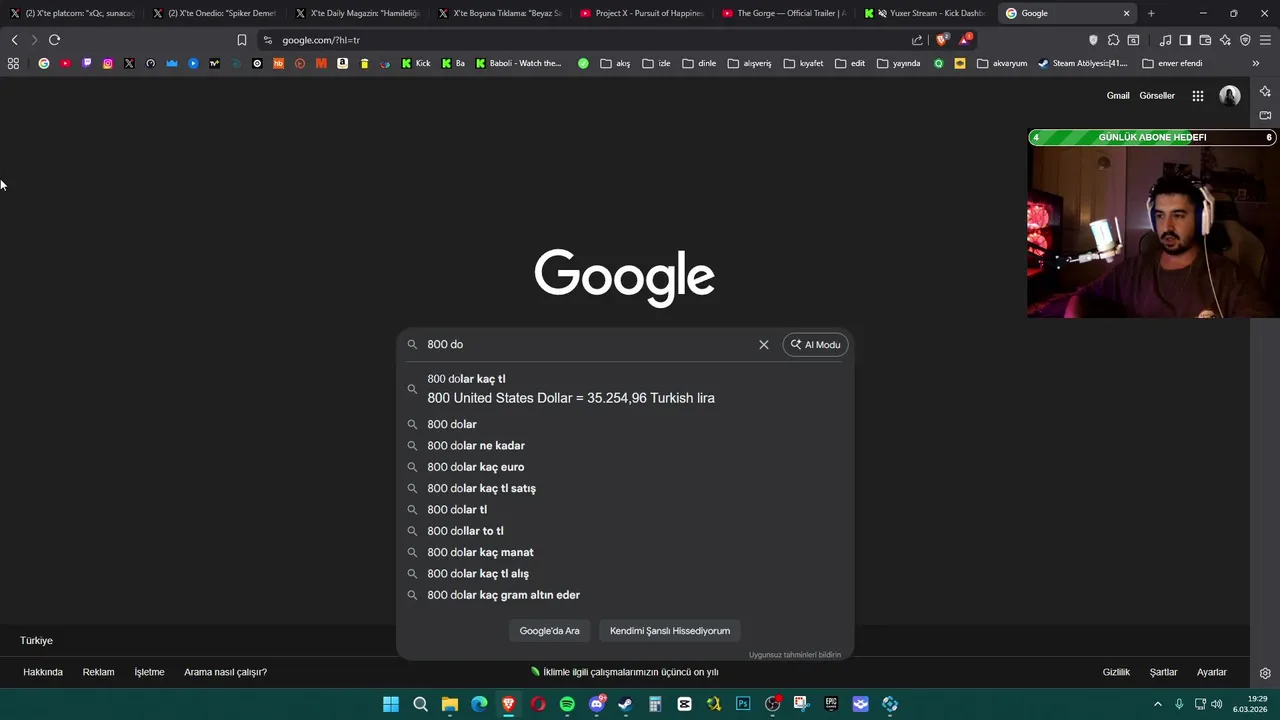Go back with the browser back arrow
Viewport: 1280px width, 720px height.
click(14, 40)
